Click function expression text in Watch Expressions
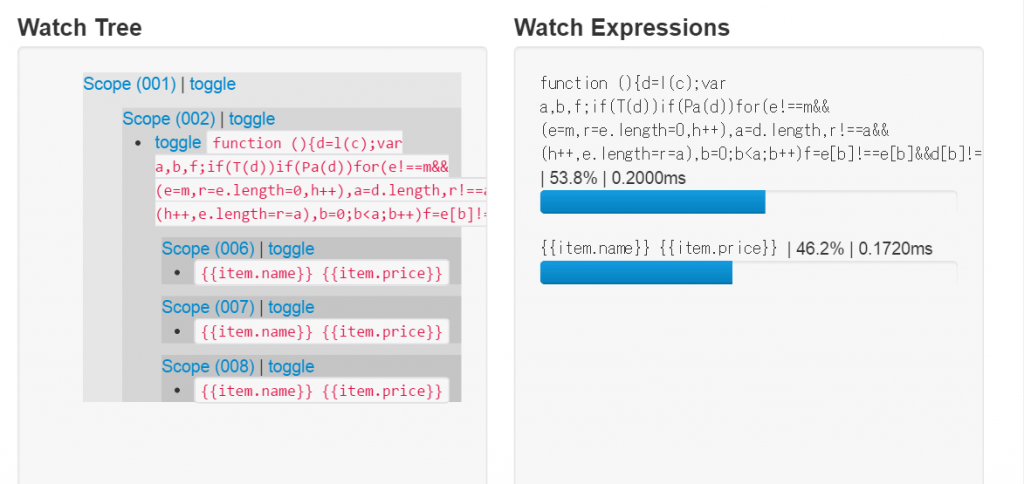 coord(740,118)
